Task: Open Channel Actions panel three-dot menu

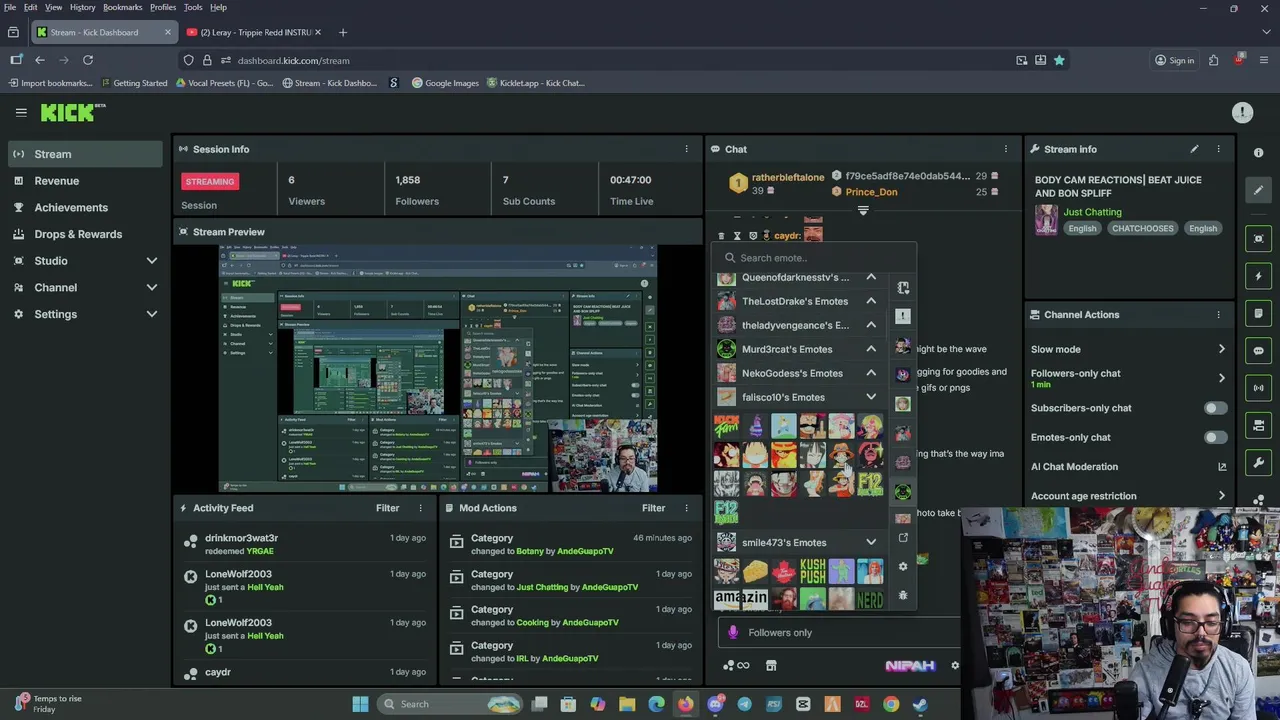Action: (x=1218, y=314)
